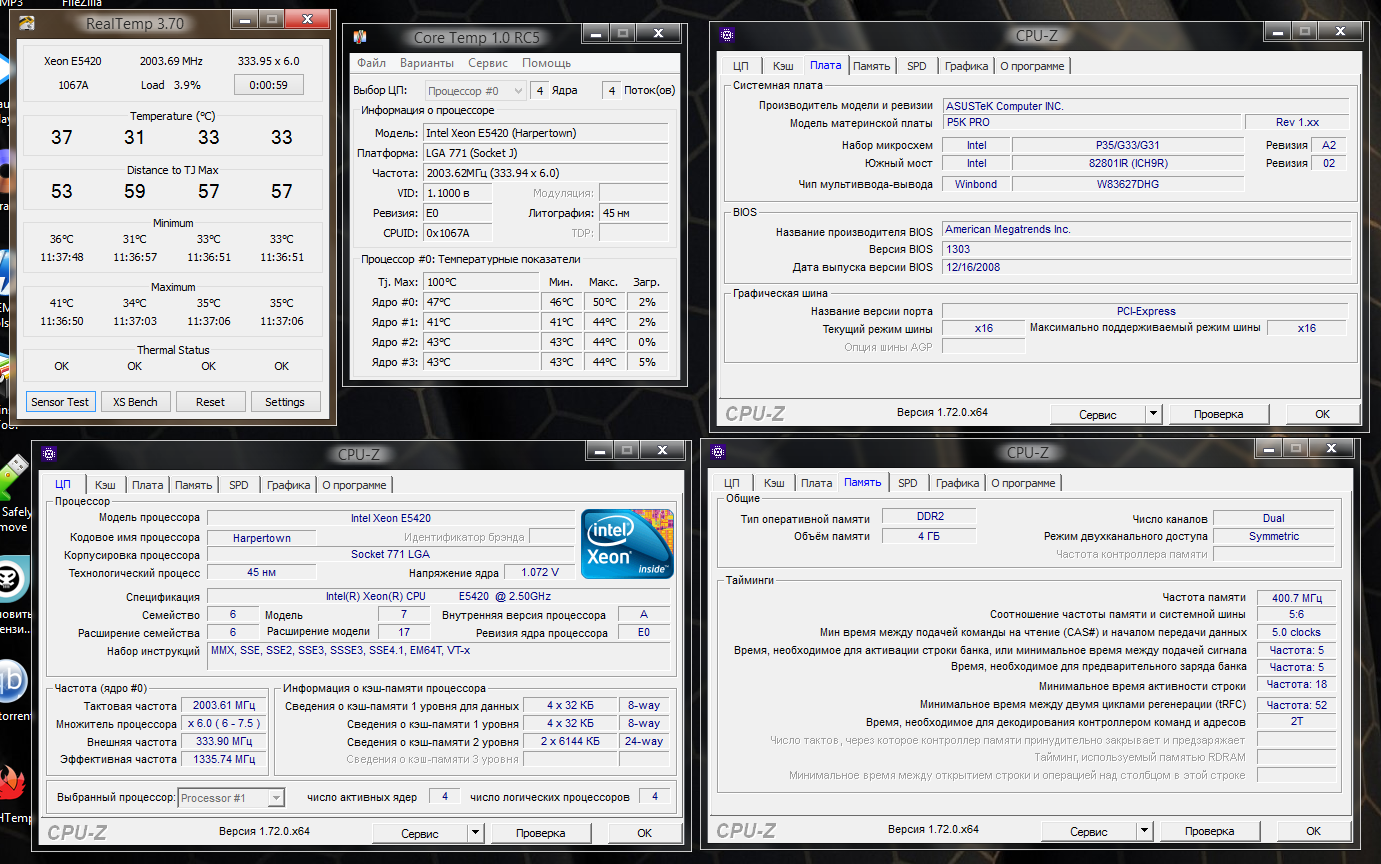Click the Tj. Max 100°C field in Core Temp
Screen dimensions: 1381x864
click(x=479, y=282)
